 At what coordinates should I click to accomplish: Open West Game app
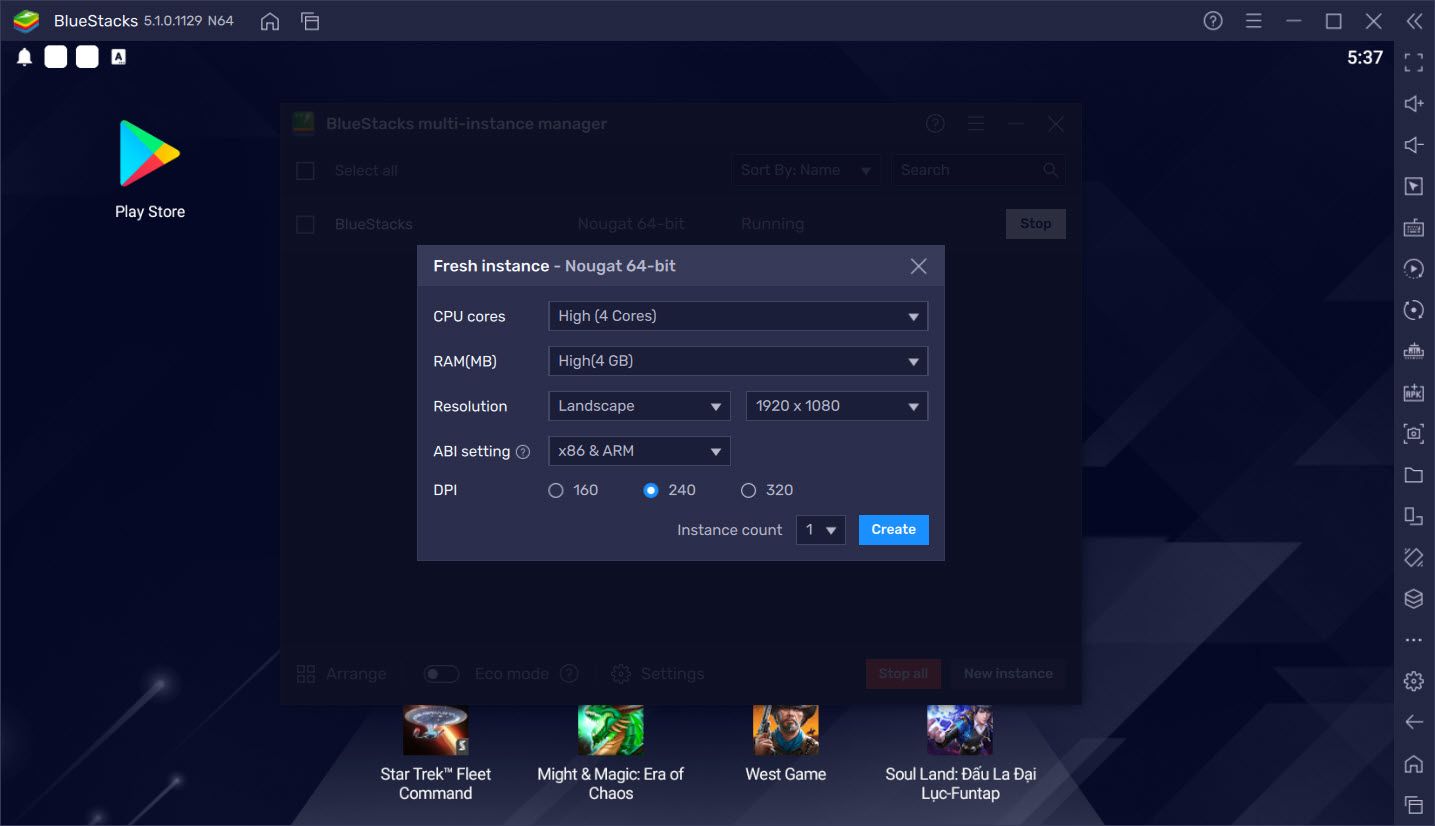click(786, 744)
